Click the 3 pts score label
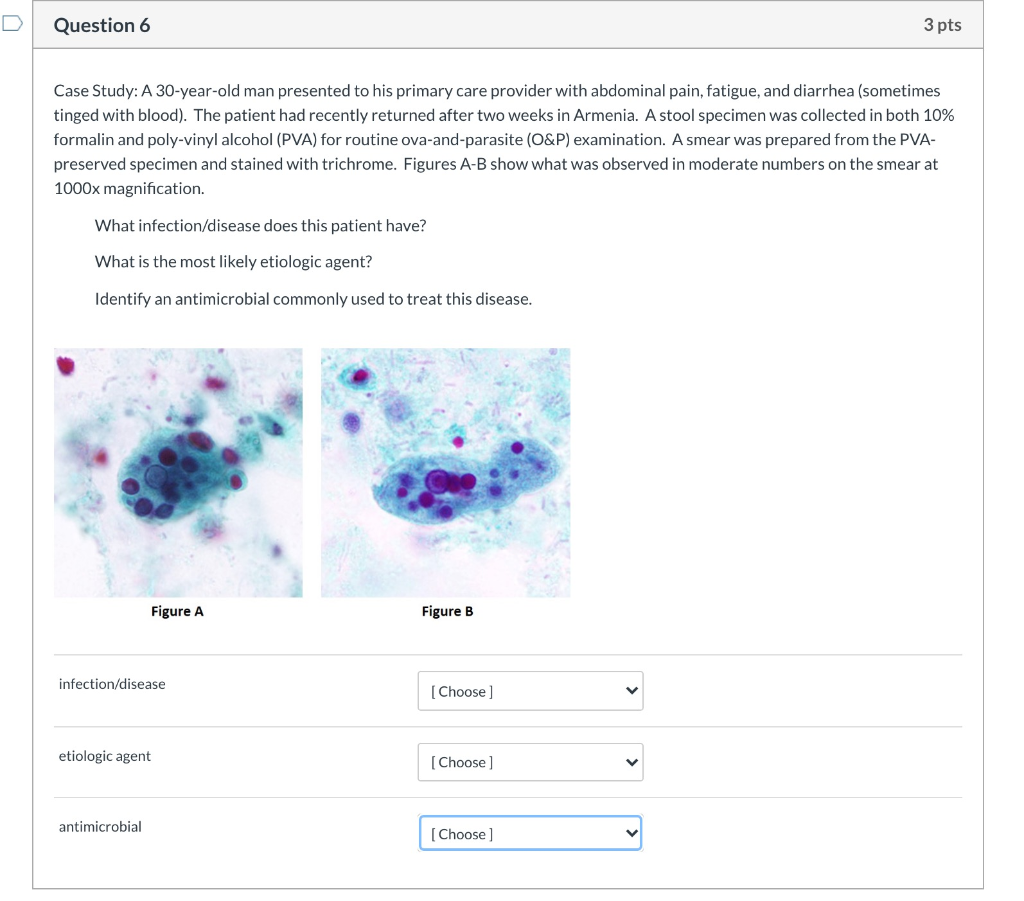Image resolution: width=1024 pixels, height=901 pixels. tap(942, 26)
